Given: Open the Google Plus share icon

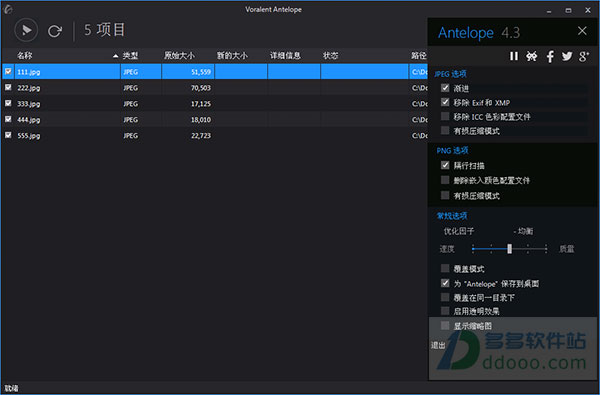Looking at the screenshot, I should [584, 56].
